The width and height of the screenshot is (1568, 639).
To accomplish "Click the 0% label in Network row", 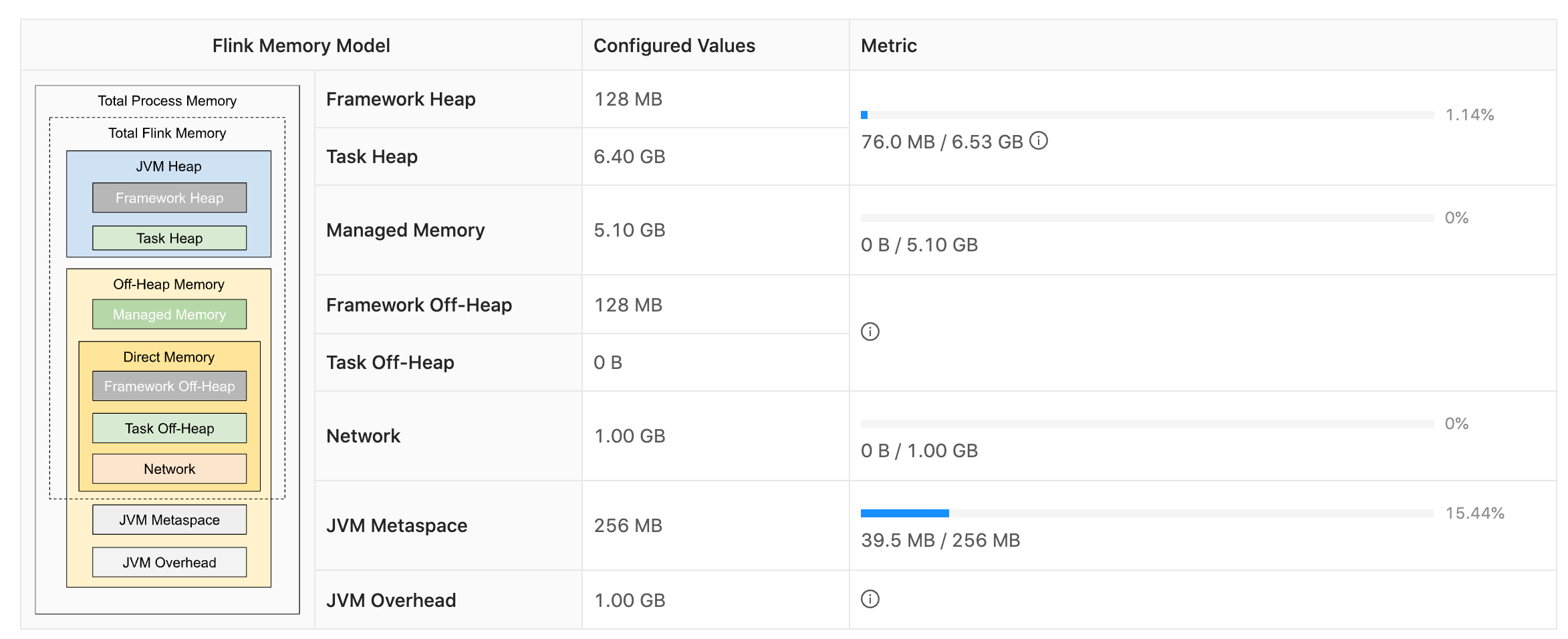I will [x=1456, y=424].
